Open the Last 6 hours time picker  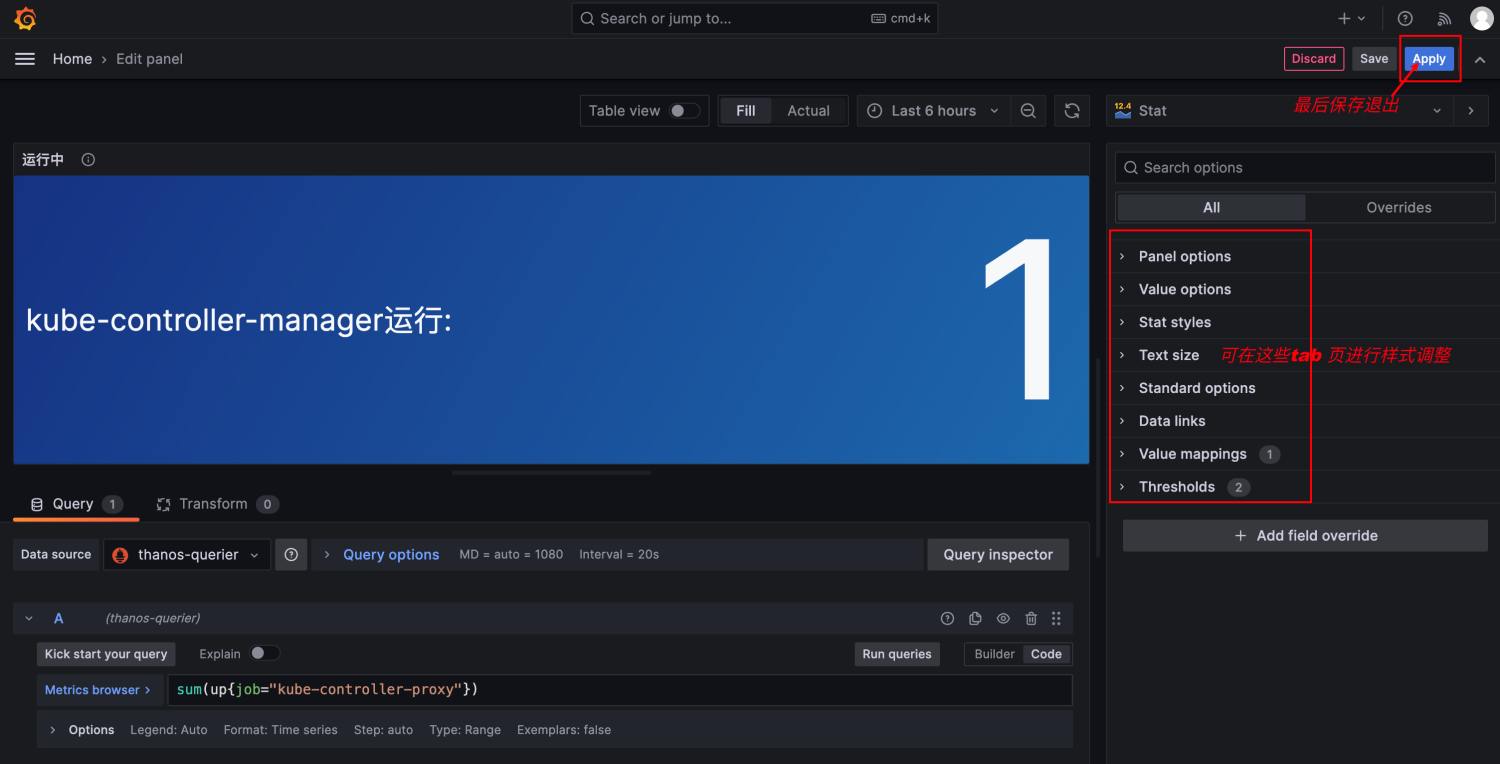(x=933, y=111)
